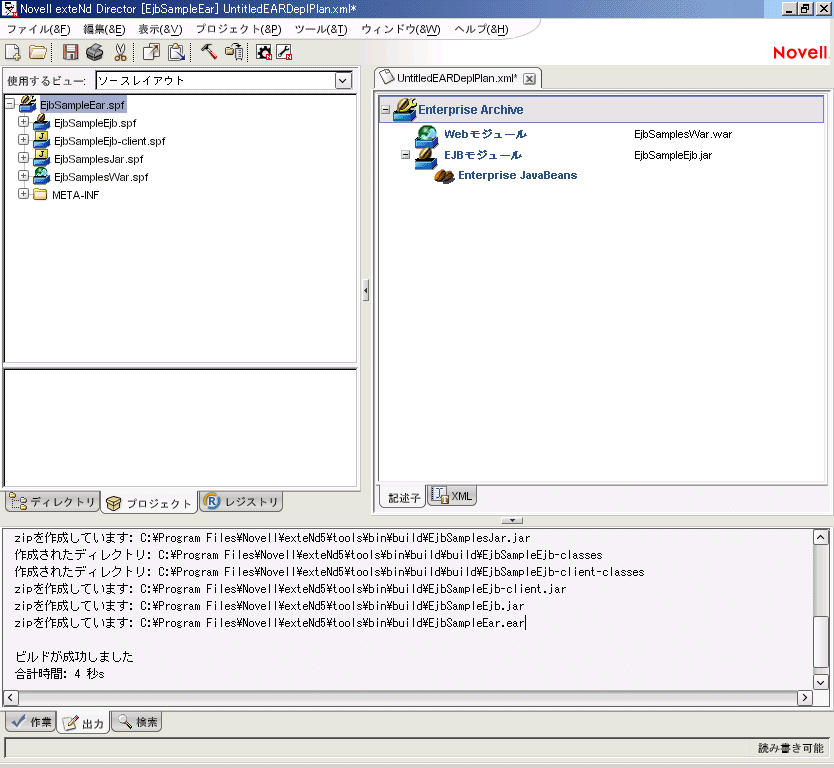
Task: Click the New file toolbar icon
Action: (x=13, y=52)
